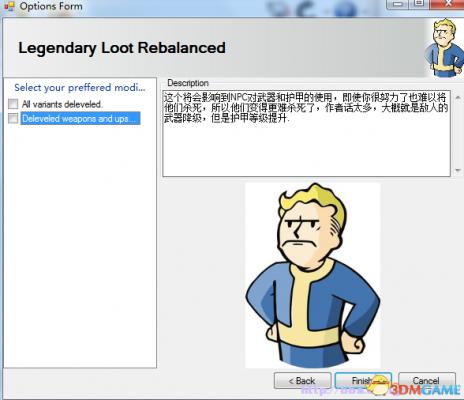The height and width of the screenshot is (400, 464).
Task: Click the small Vault Boy header image
Action: click(x=445, y=48)
